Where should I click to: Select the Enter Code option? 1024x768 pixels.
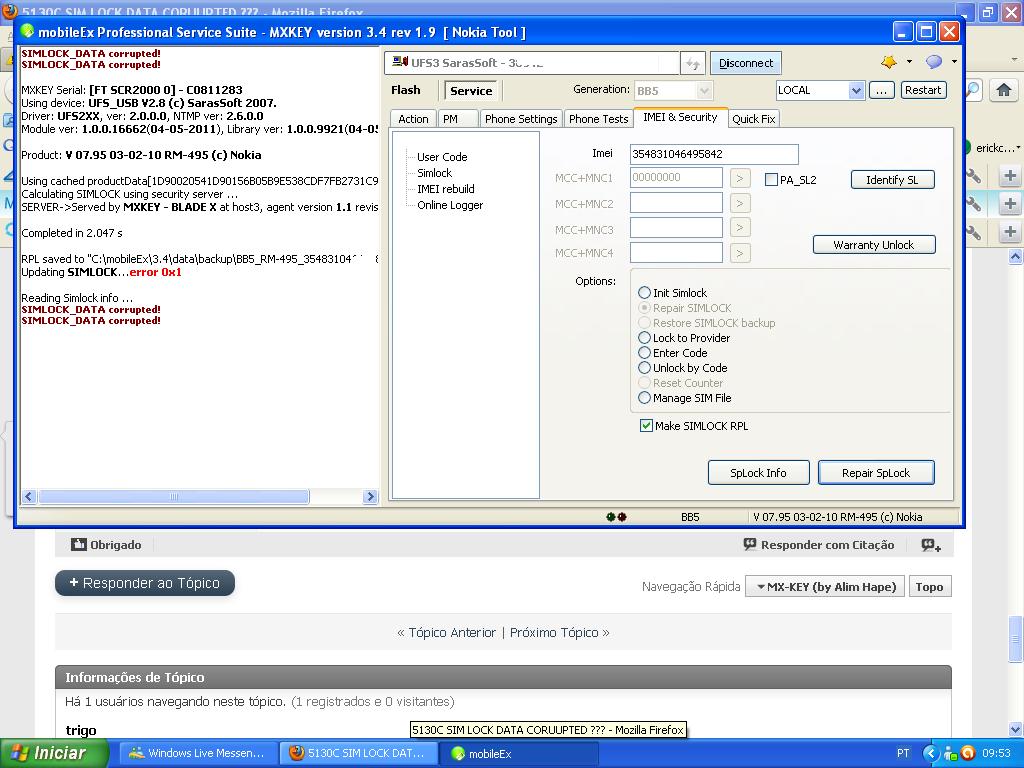[673, 353]
